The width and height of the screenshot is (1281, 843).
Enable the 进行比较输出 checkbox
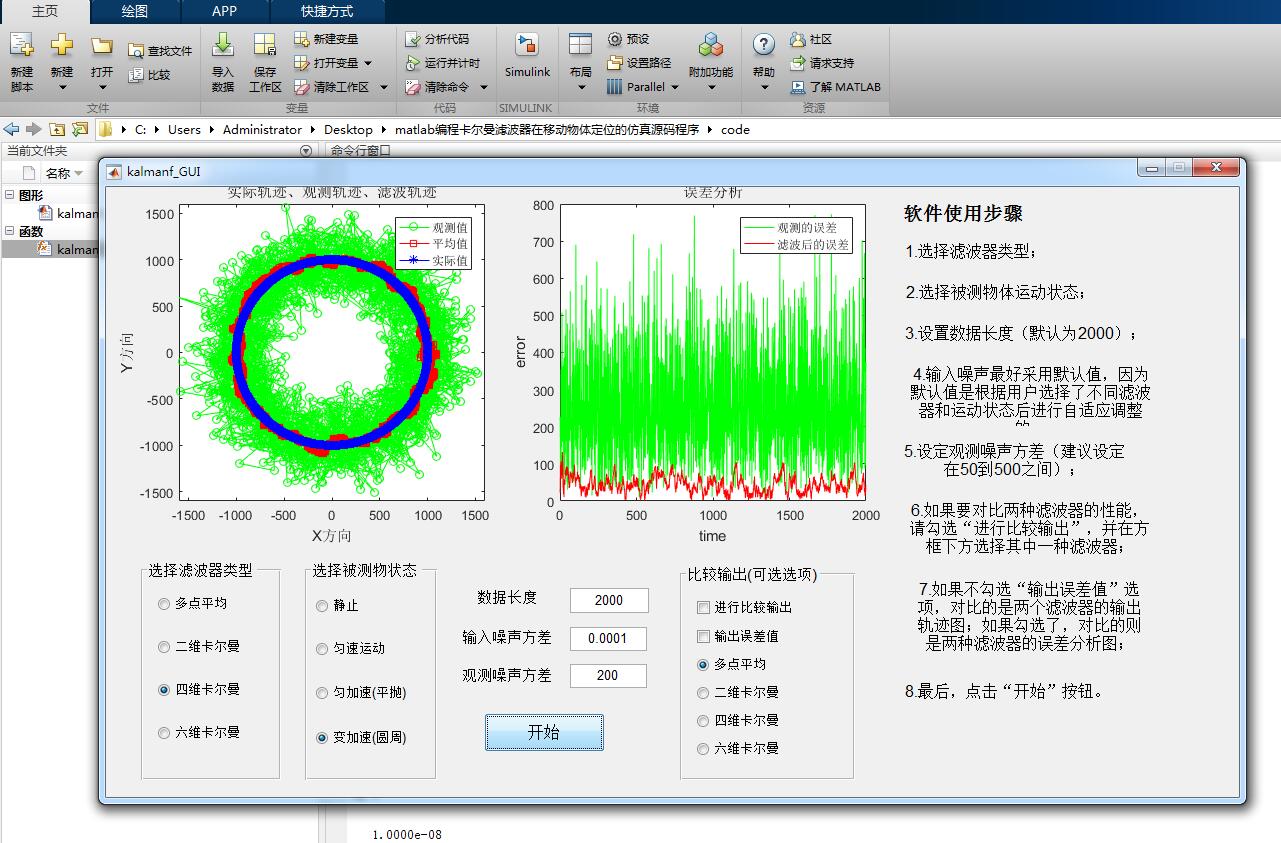click(704, 608)
